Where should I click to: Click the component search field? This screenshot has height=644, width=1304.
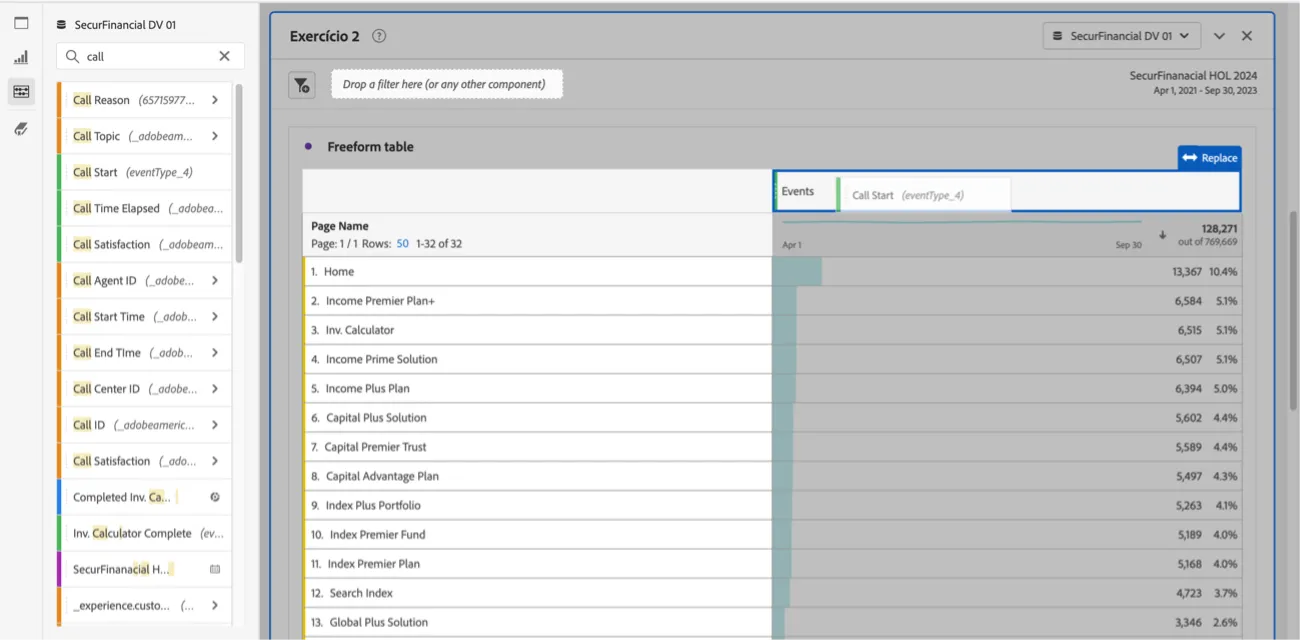pyautogui.click(x=150, y=57)
